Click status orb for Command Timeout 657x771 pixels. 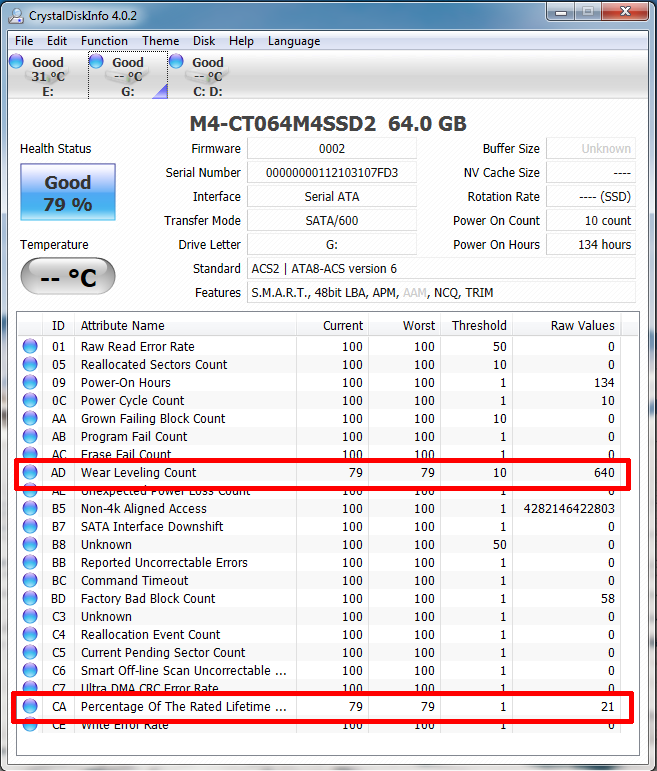pyautogui.click(x=30, y=580)
